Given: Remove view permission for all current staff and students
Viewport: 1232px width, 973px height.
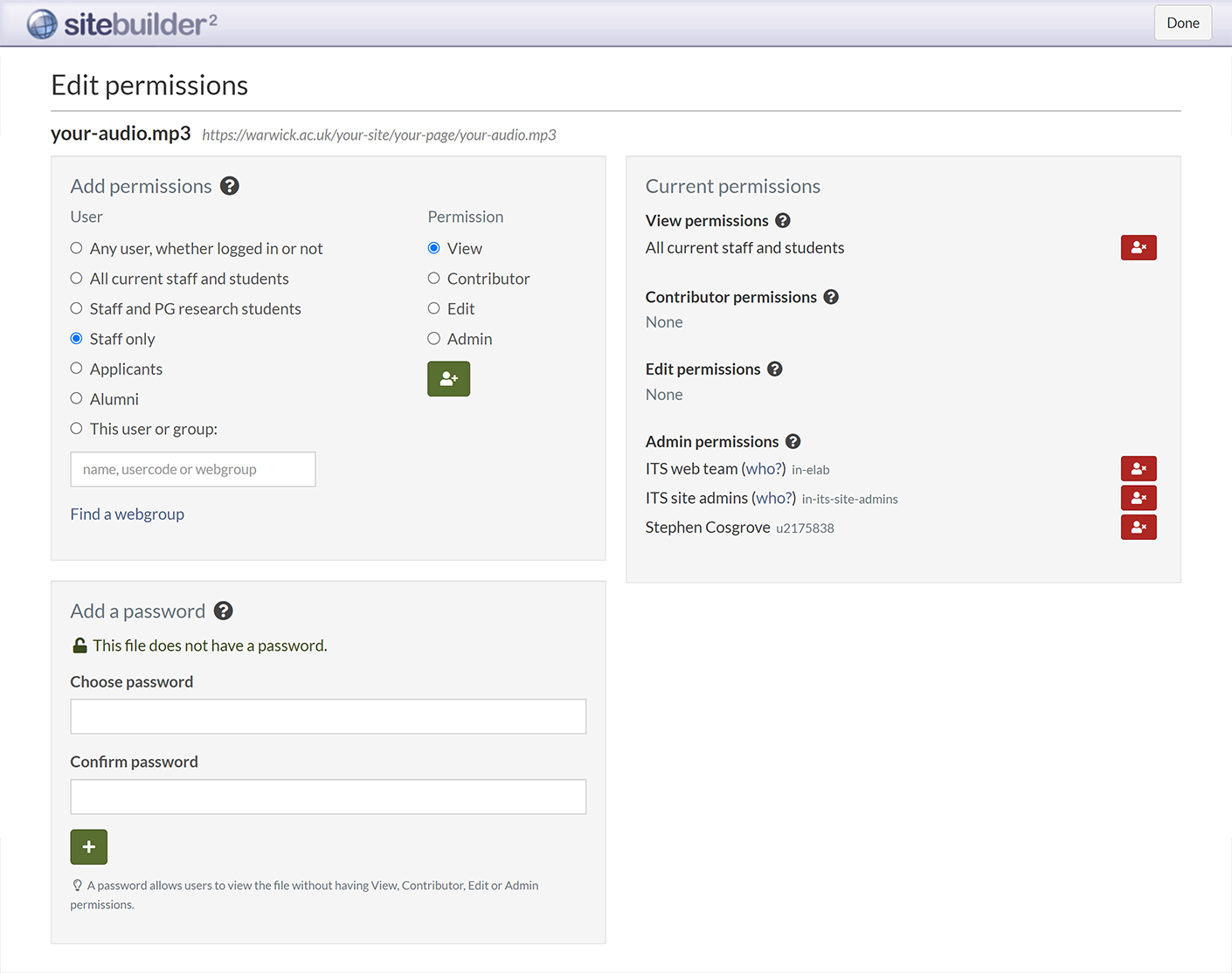Looking at the screenshot, I should coord(1139,247).
